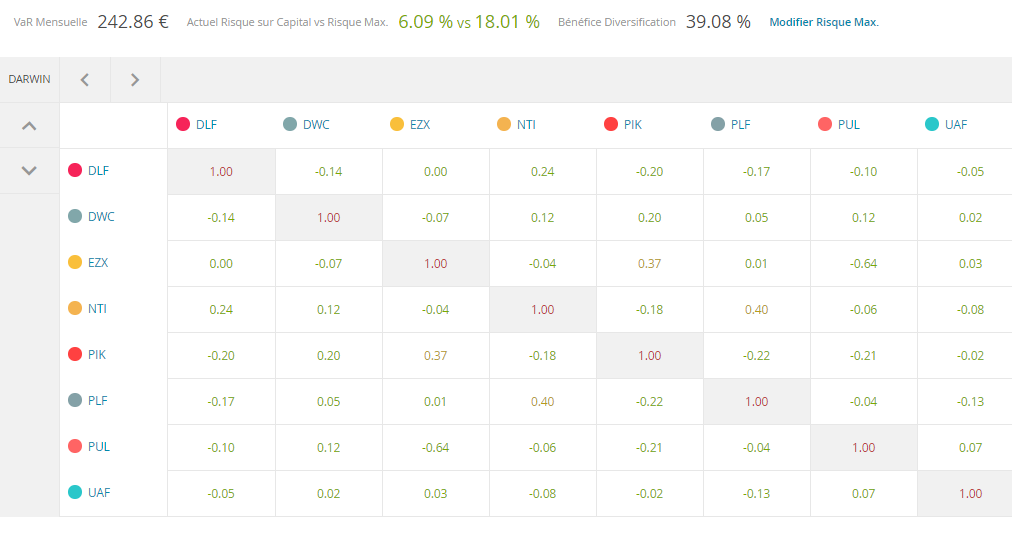Select the DARWIN tab label
Viewport: 1012px width, 537px height.
click(29, 79)
